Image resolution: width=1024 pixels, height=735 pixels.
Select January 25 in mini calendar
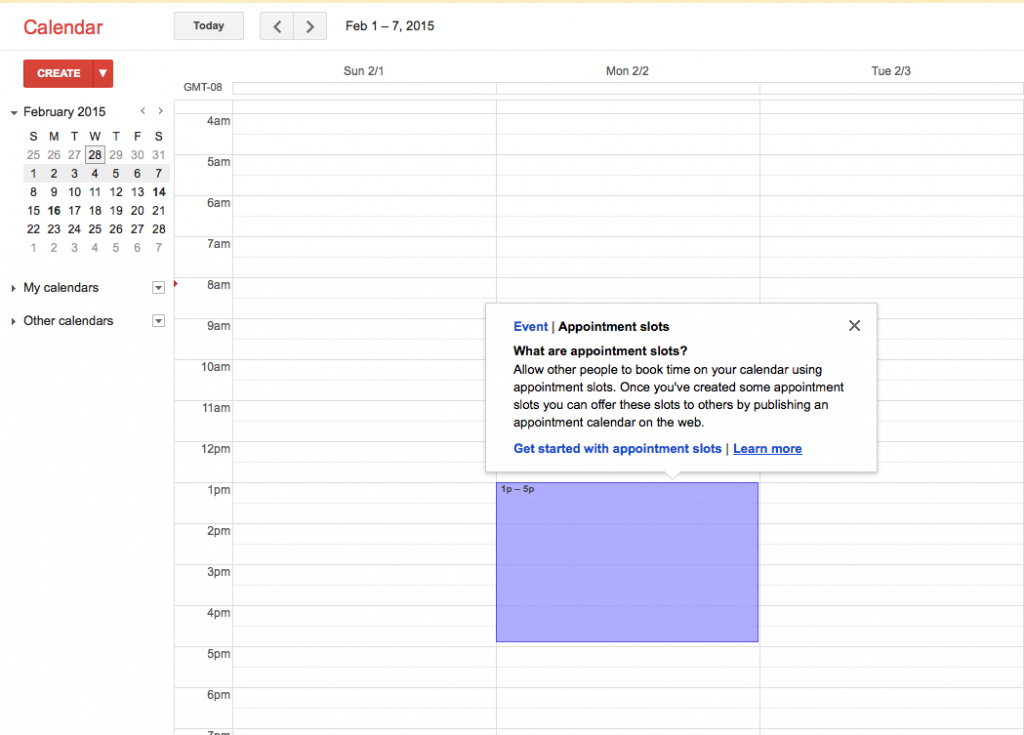33,155
